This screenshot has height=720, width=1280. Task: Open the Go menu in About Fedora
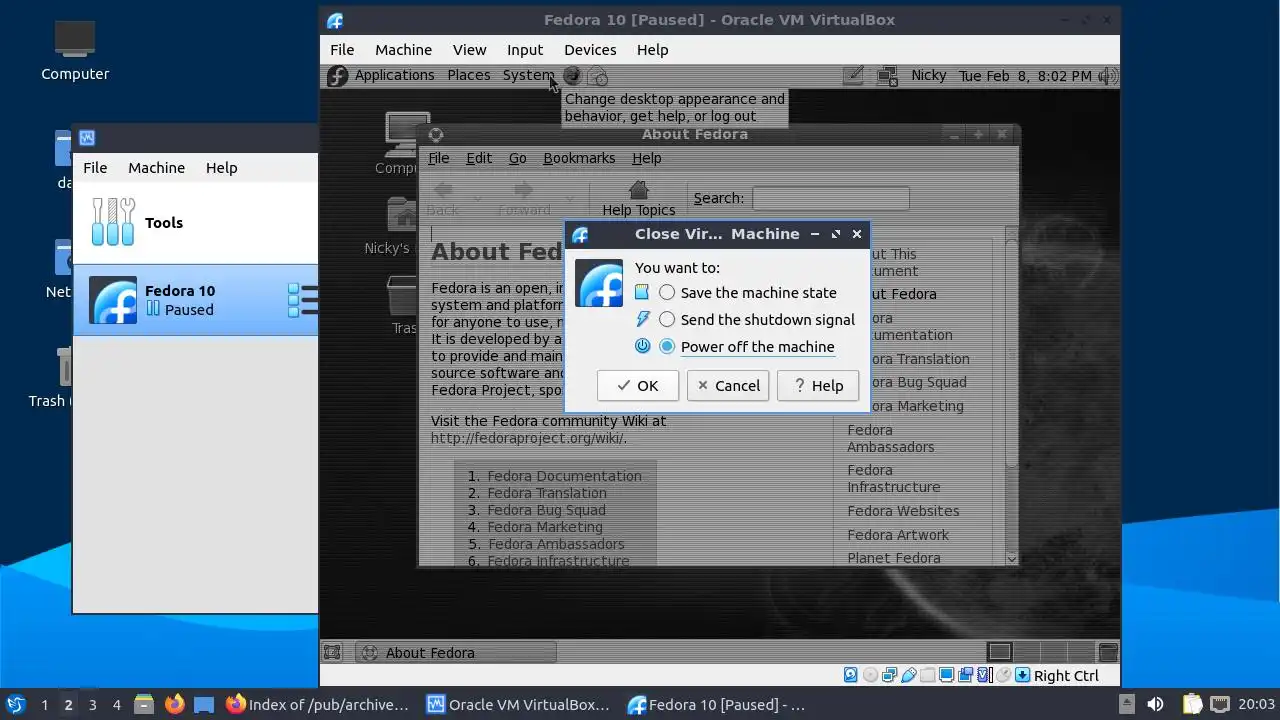point(517,158)
